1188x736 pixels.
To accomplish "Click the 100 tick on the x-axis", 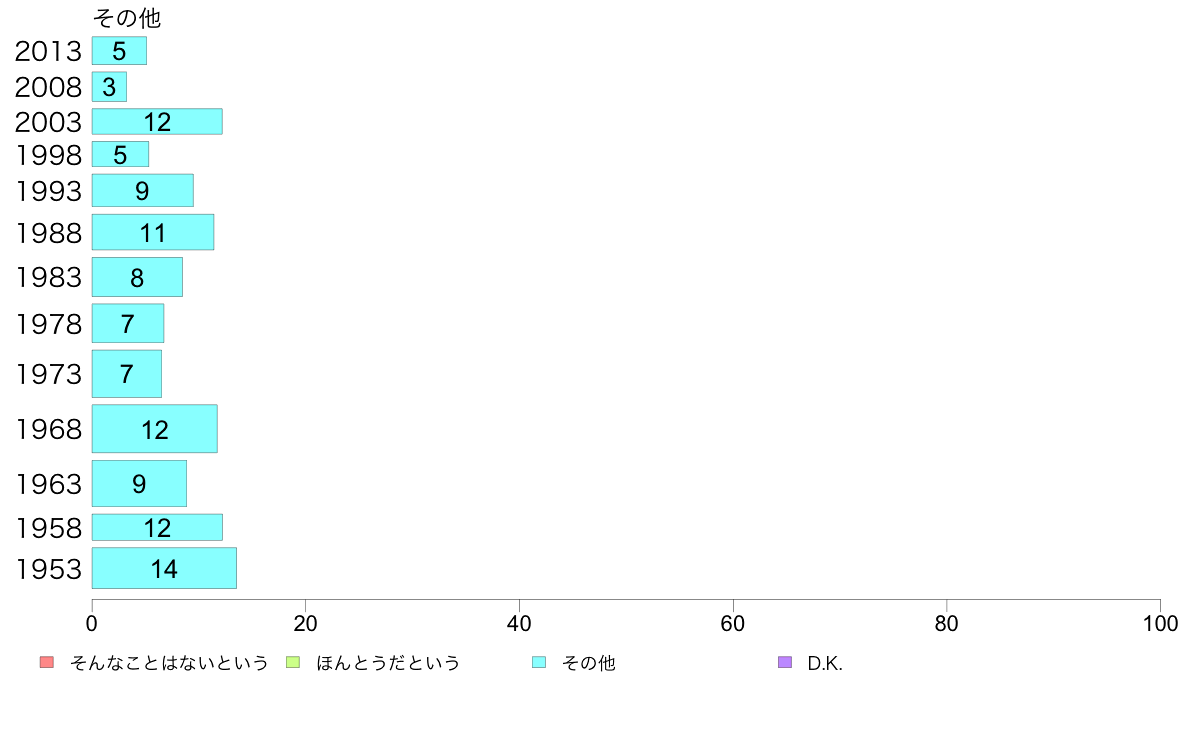I will (1160, 623).
